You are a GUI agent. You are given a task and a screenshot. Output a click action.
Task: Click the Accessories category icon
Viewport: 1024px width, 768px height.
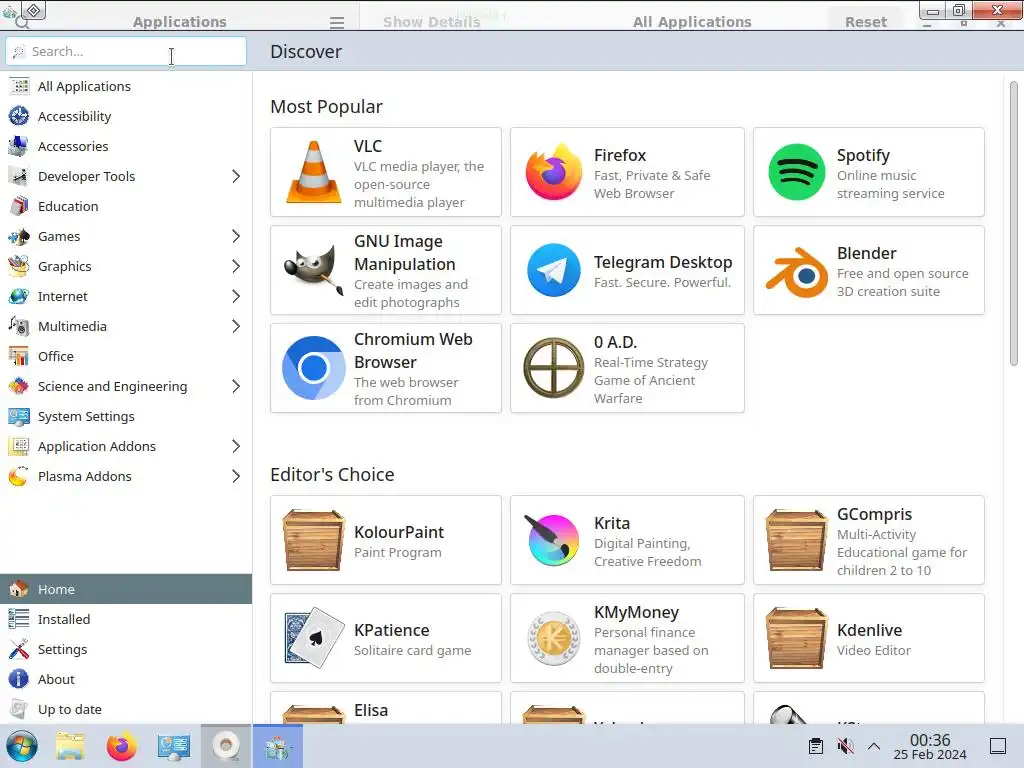(18, 146)
